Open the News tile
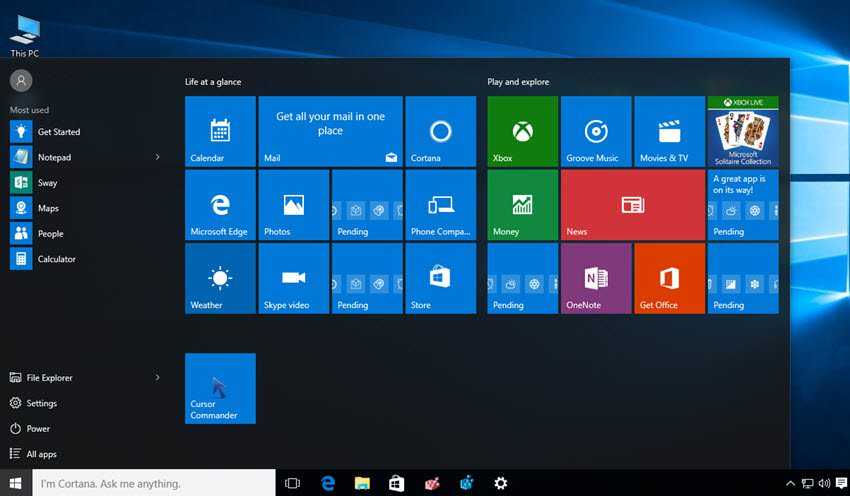 tap(633, 205)
